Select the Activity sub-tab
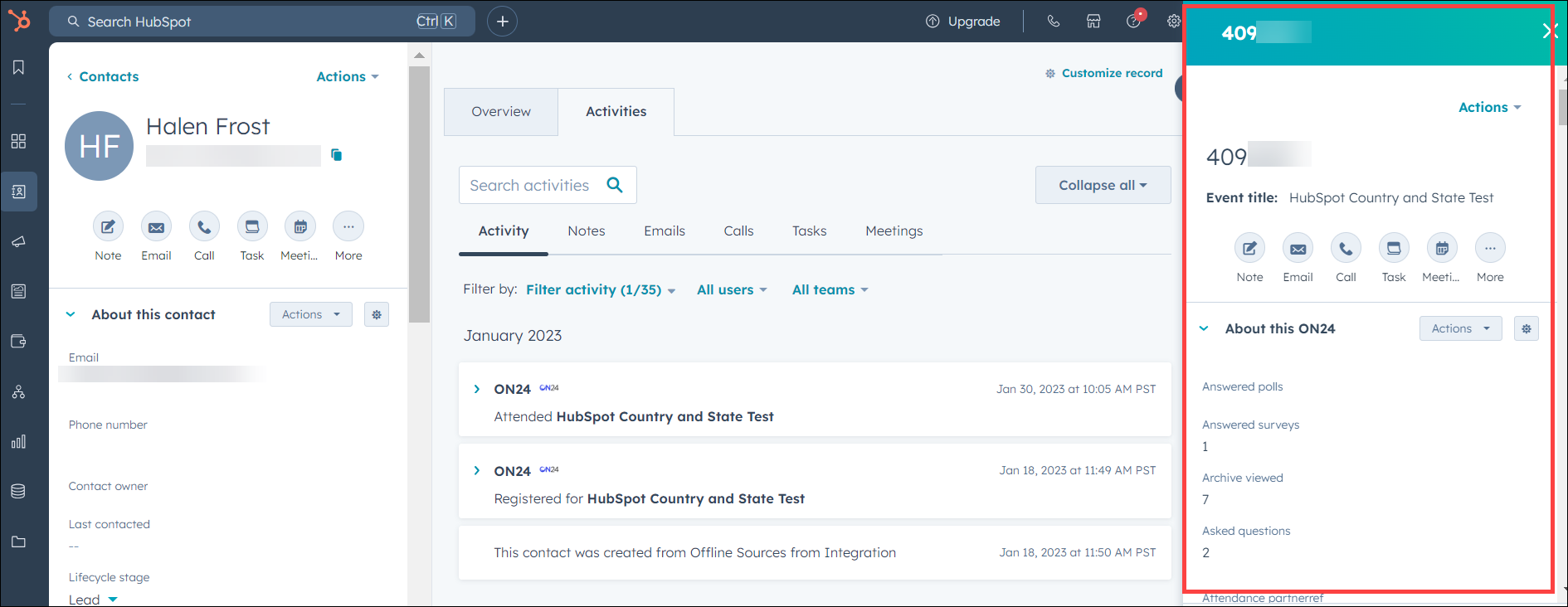 coord(504,231)
